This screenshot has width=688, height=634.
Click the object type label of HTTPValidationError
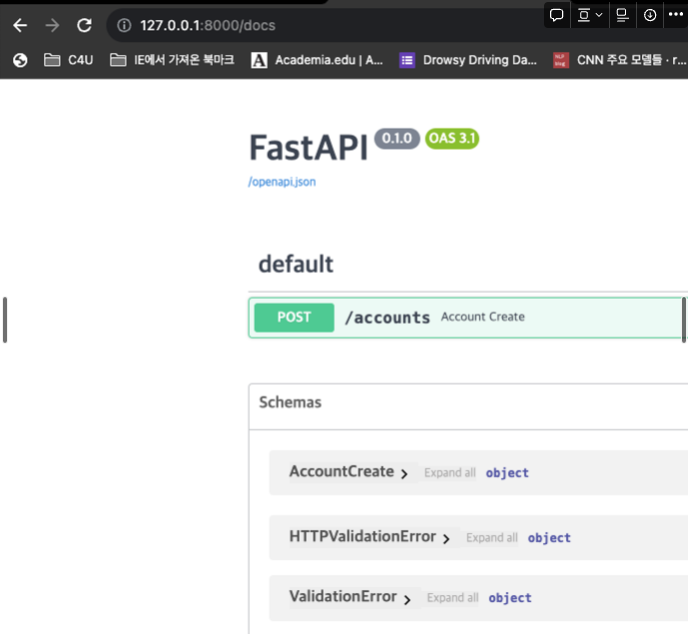549,538
